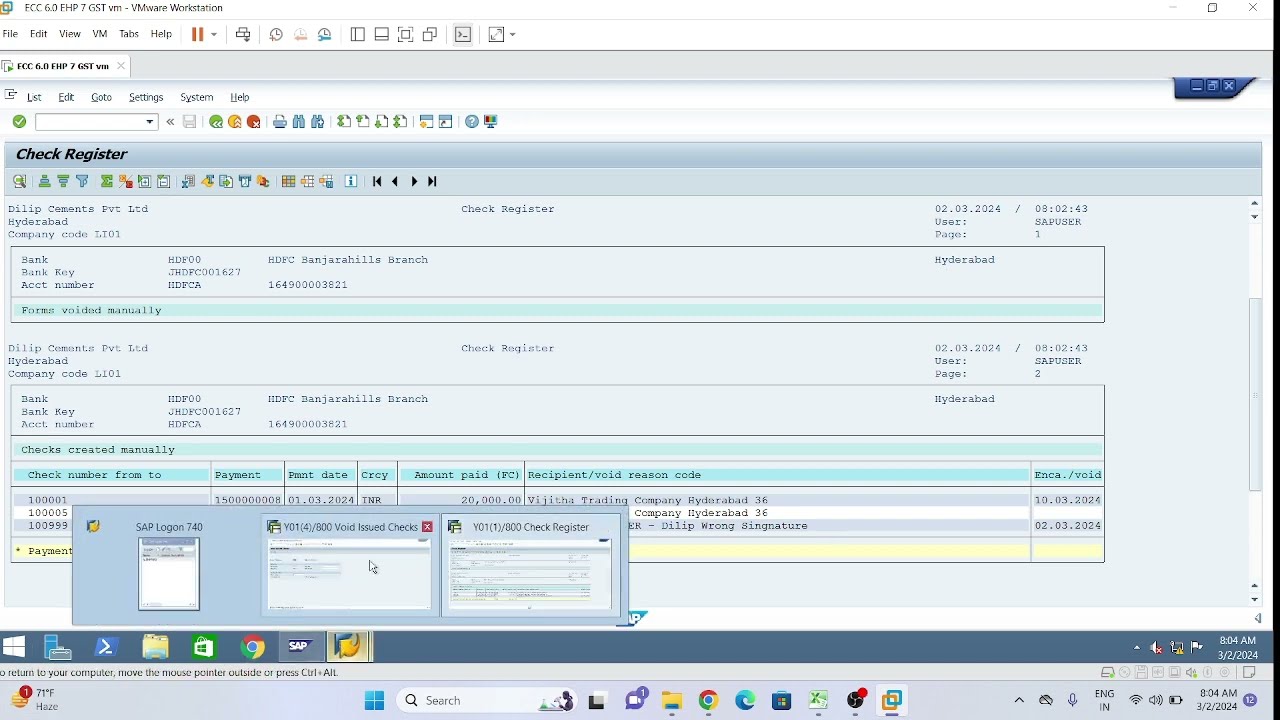1280x720 pixels.
Task: Click the Create New Session icon
Action: (427, 122)
